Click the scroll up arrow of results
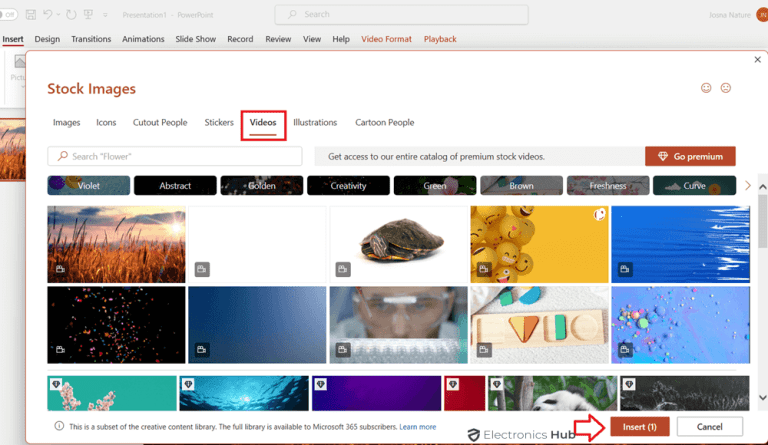Viewport: 768px width, 445px height. tap(763, 187)
